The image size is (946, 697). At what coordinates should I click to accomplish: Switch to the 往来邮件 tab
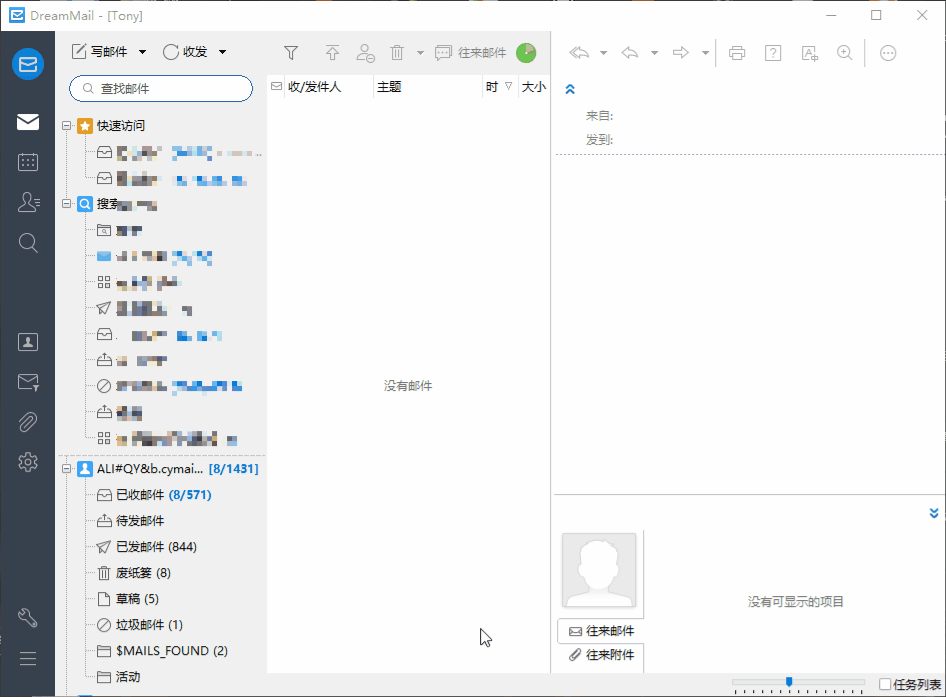[x=602, y=631]
